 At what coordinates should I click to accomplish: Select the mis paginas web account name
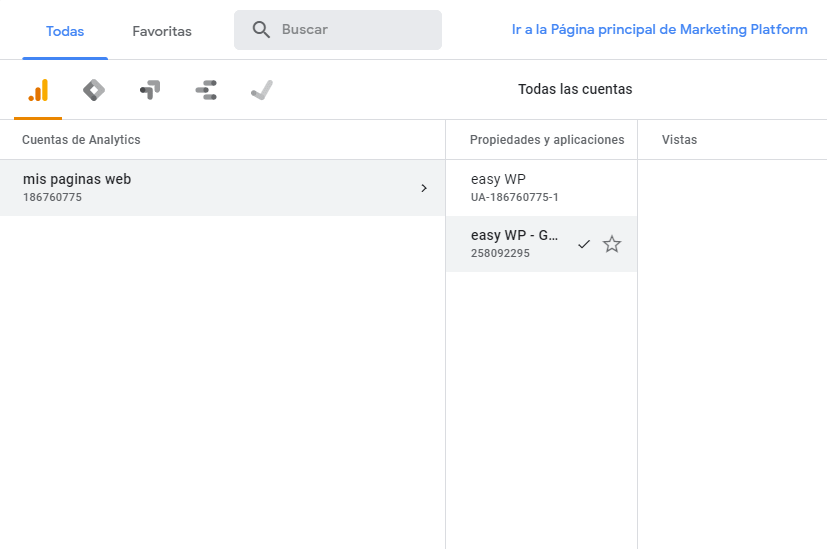click(77, 179)
